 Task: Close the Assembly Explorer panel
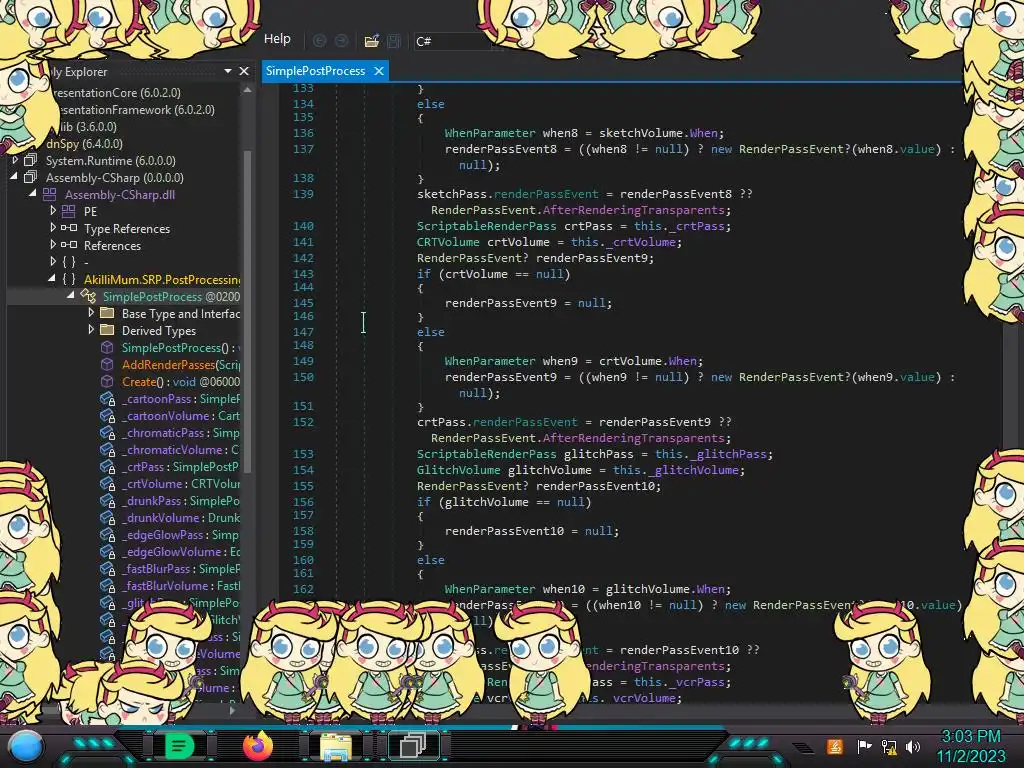pos(244,71)
